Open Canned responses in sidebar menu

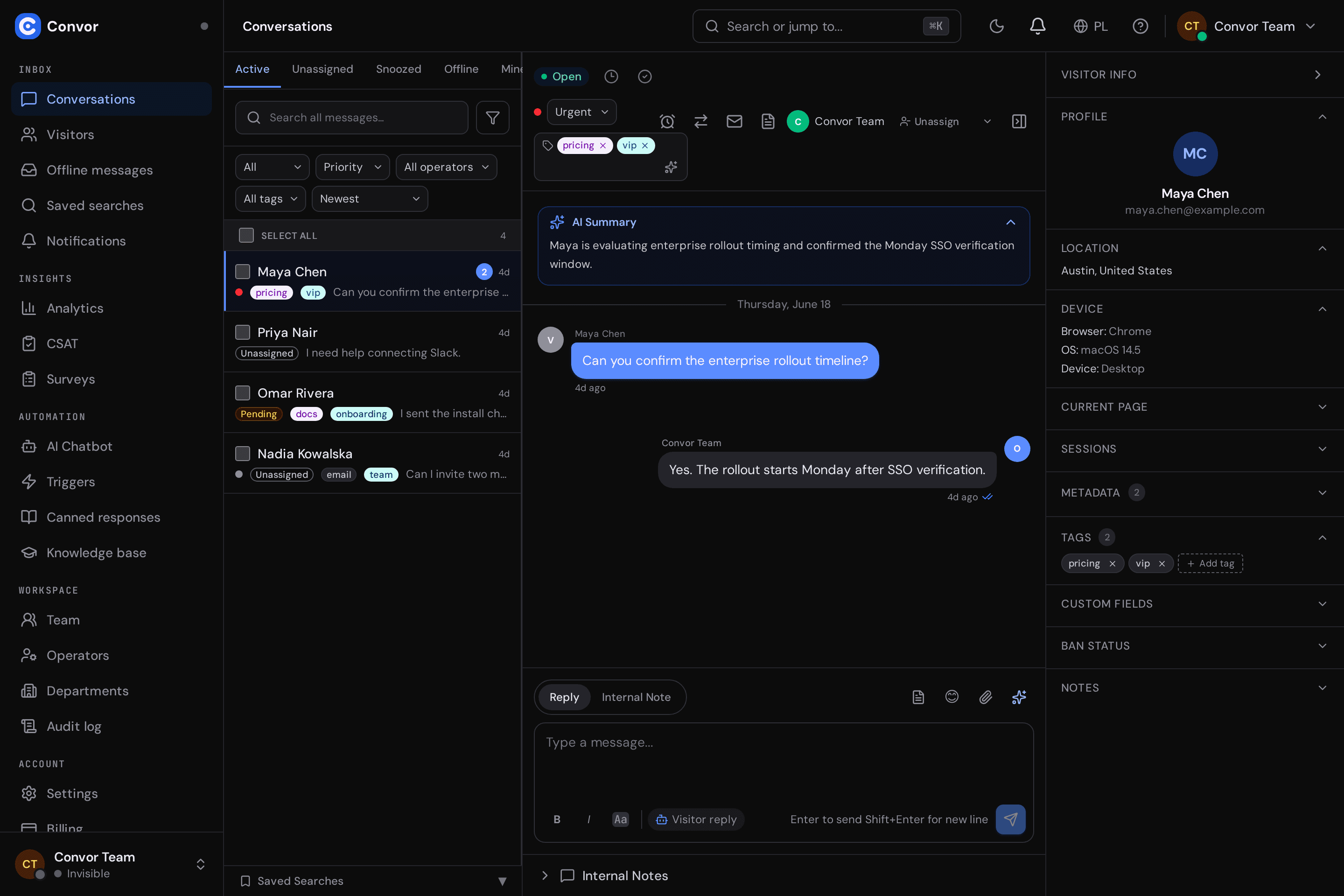pyautogui.click(x=112, y=518)
